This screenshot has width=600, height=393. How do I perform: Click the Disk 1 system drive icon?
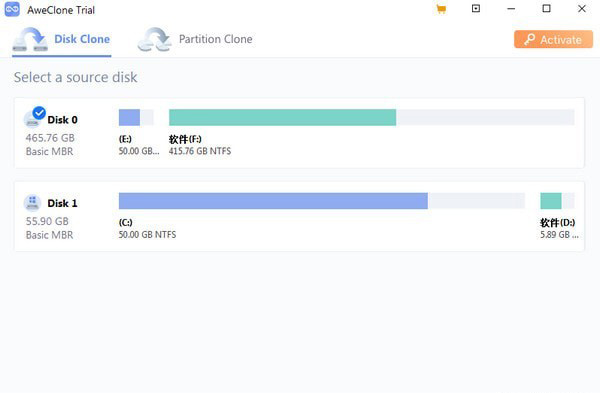tap(32, 202)
